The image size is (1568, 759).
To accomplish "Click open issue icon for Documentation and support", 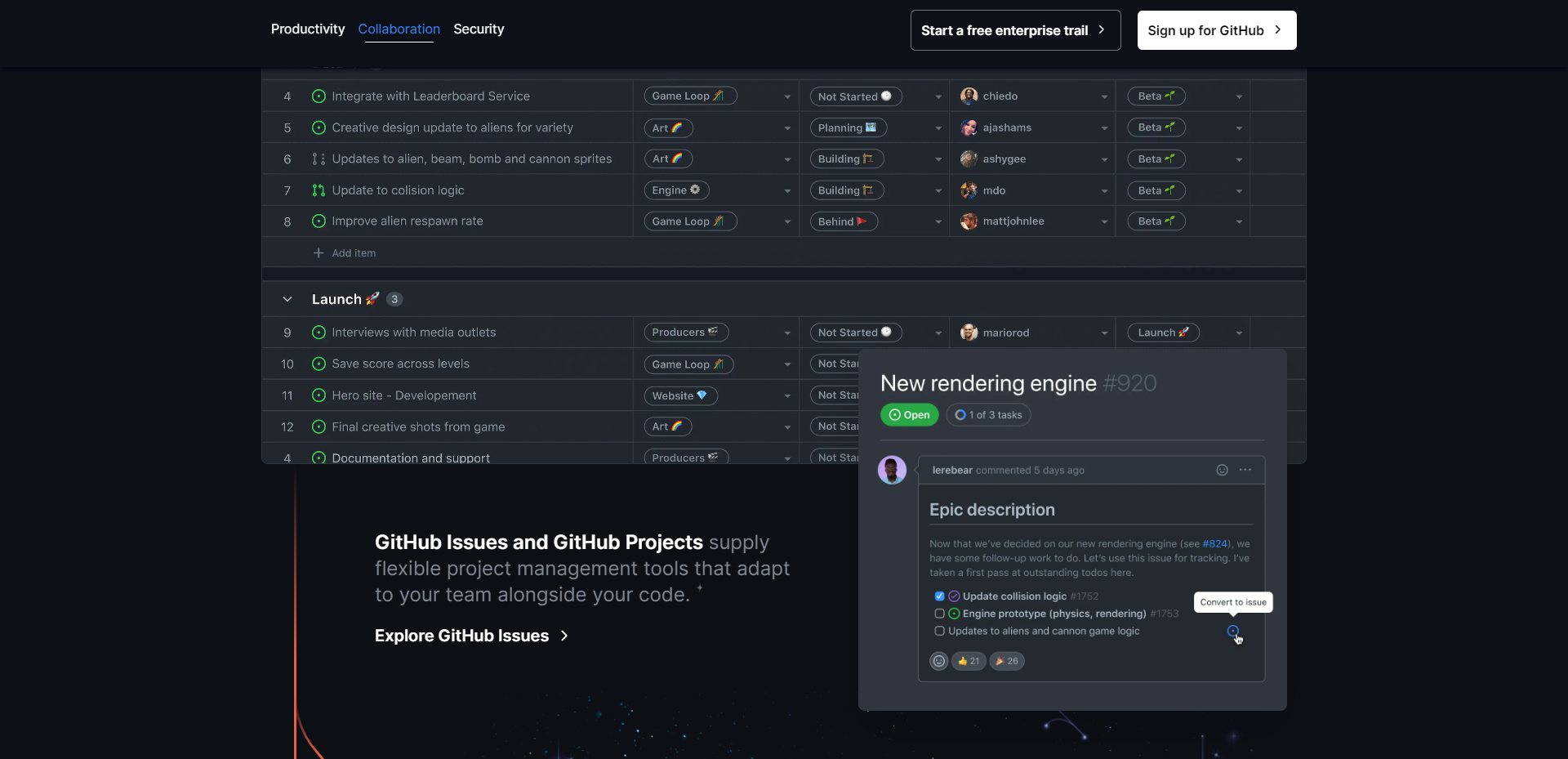I will [x=318, y=458].
